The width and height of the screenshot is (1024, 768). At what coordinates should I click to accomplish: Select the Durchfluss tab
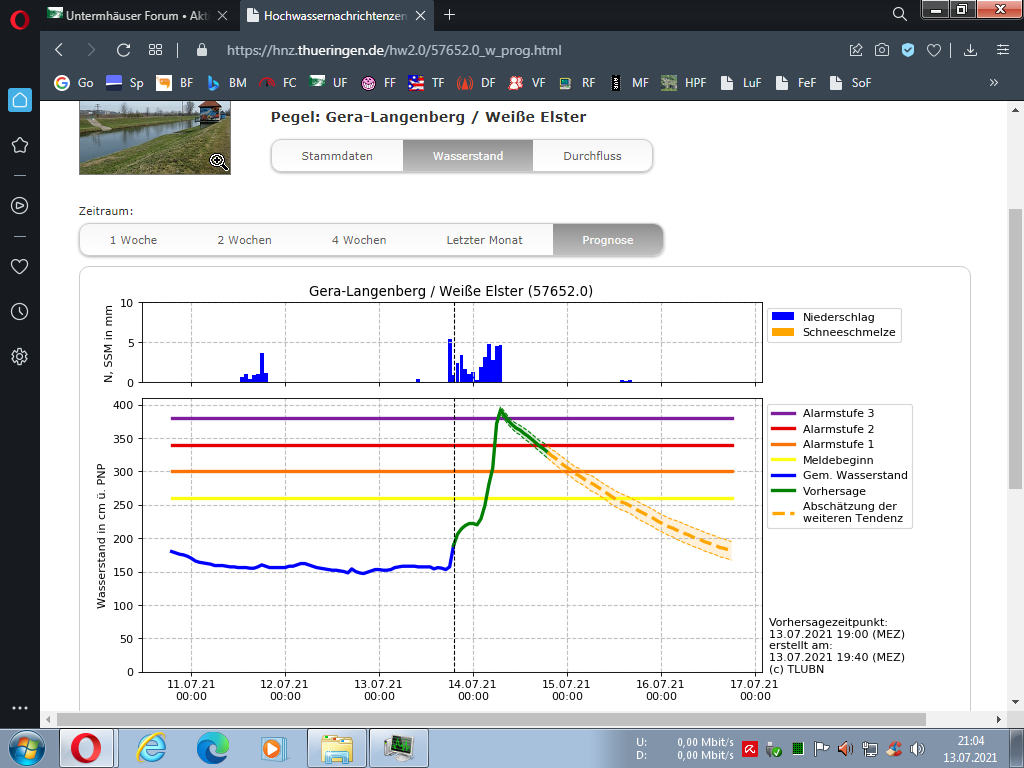(592, 156)
